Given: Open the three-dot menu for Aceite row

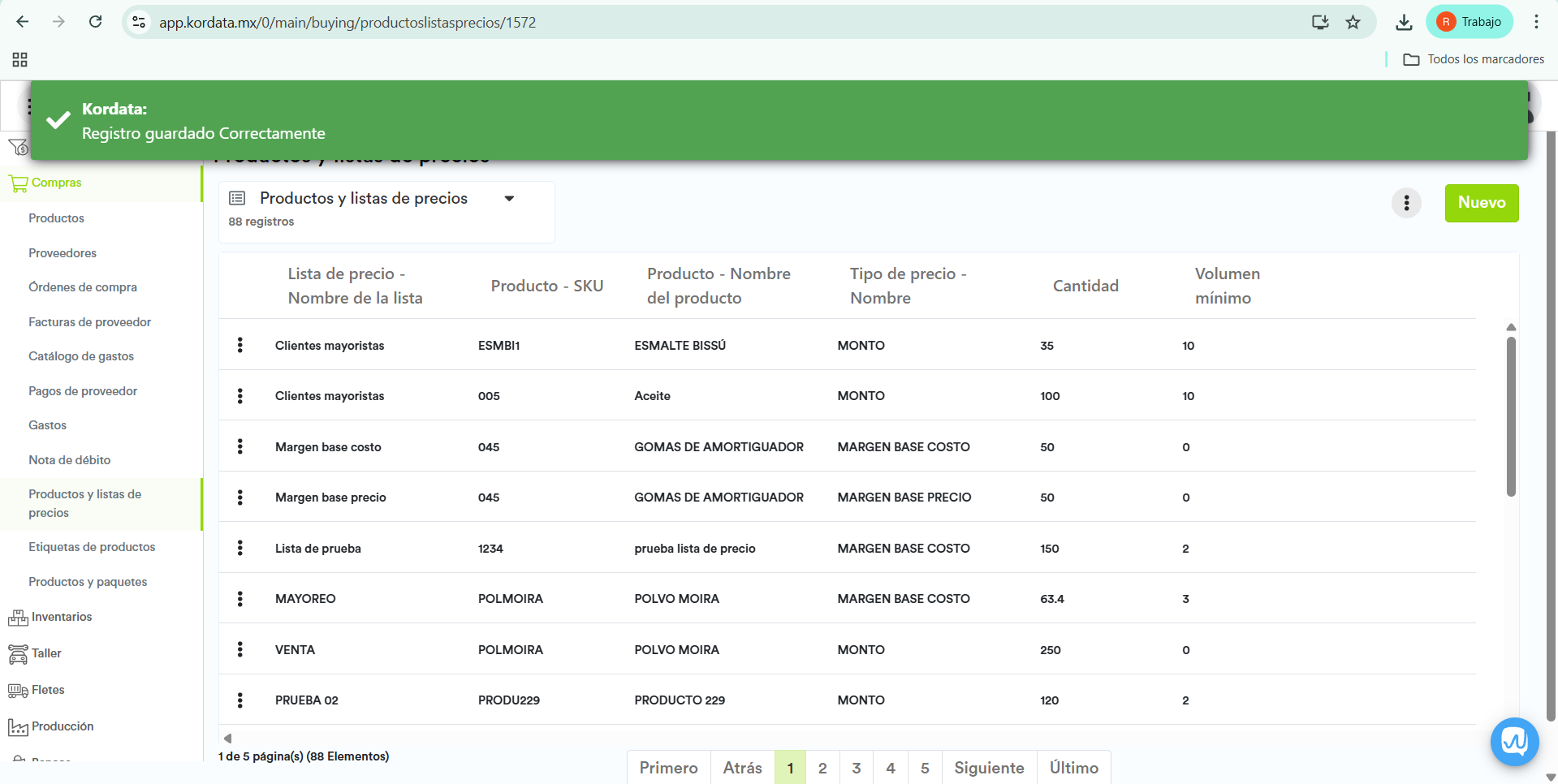Looking at the screenshot, I should pos(240,396).
